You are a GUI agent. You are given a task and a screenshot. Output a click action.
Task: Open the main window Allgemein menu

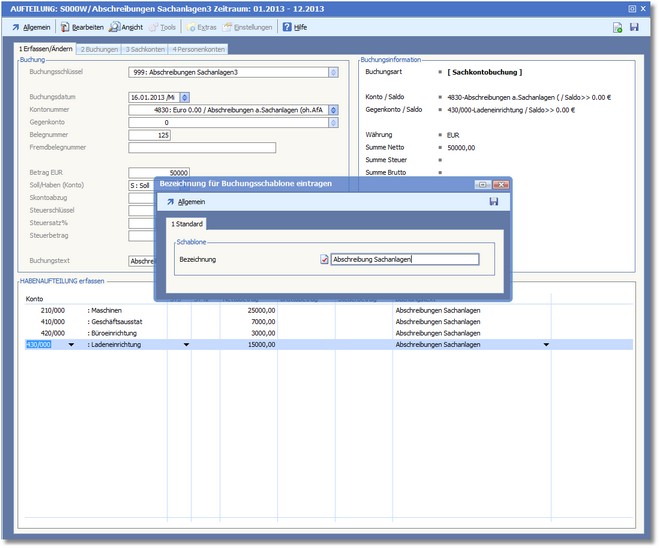(30, 27)
